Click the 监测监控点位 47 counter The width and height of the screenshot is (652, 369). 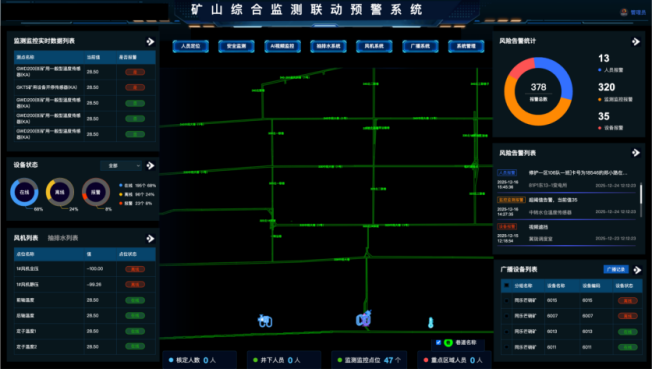369,360
